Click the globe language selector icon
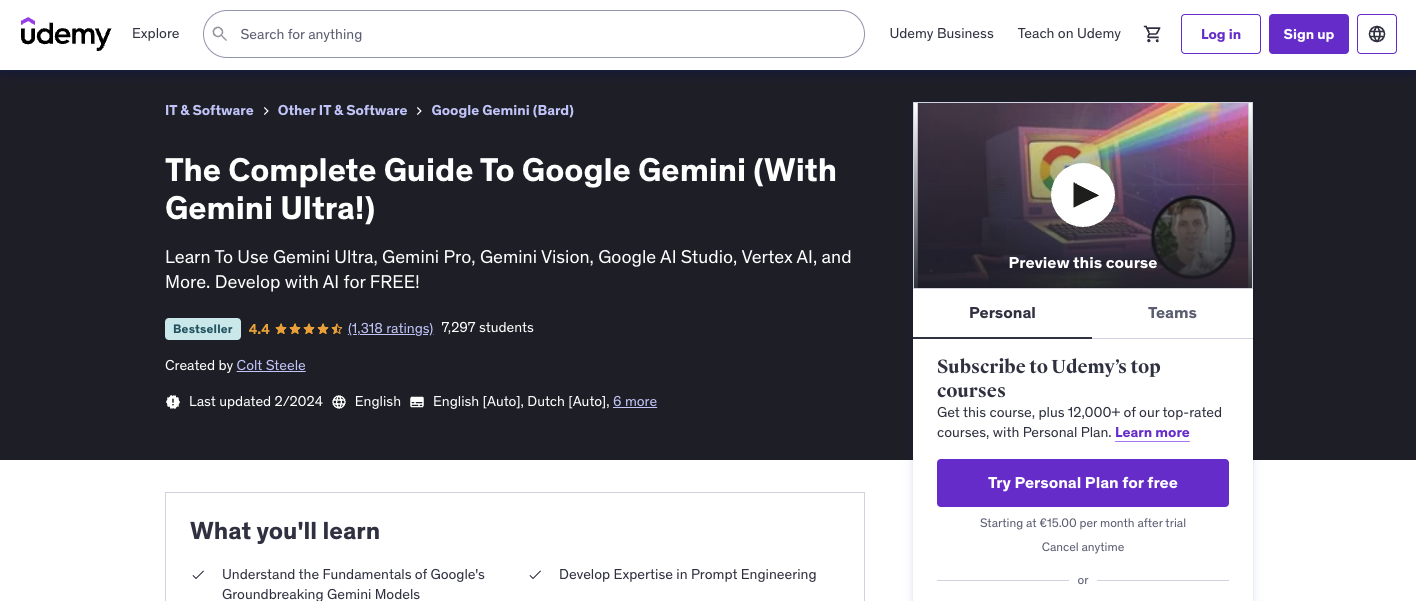 [x=1376, y=33]
